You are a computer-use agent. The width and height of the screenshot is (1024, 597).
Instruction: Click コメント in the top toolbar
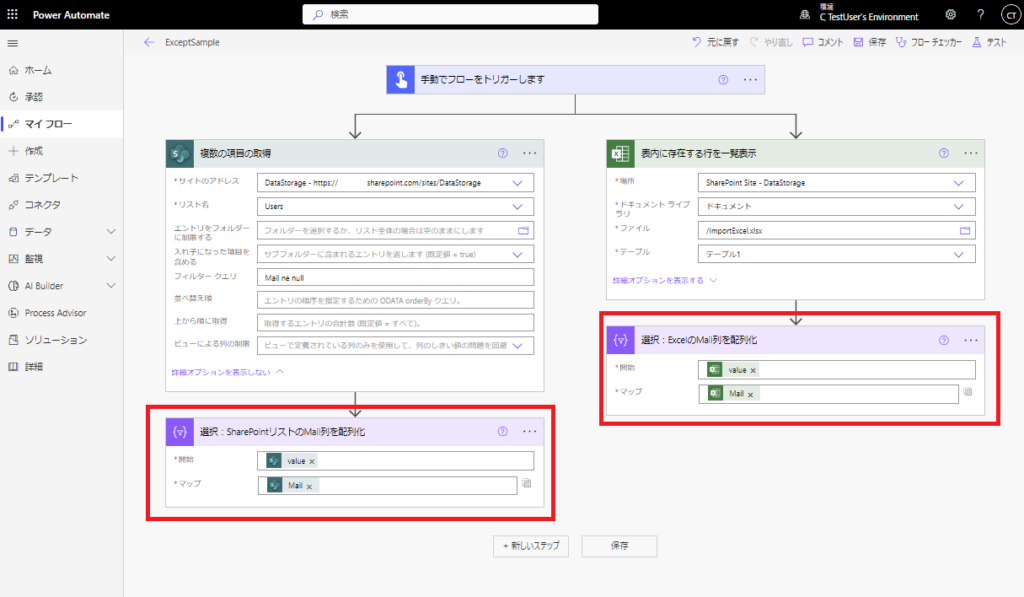pyautogui.click(x=823, y=42)
